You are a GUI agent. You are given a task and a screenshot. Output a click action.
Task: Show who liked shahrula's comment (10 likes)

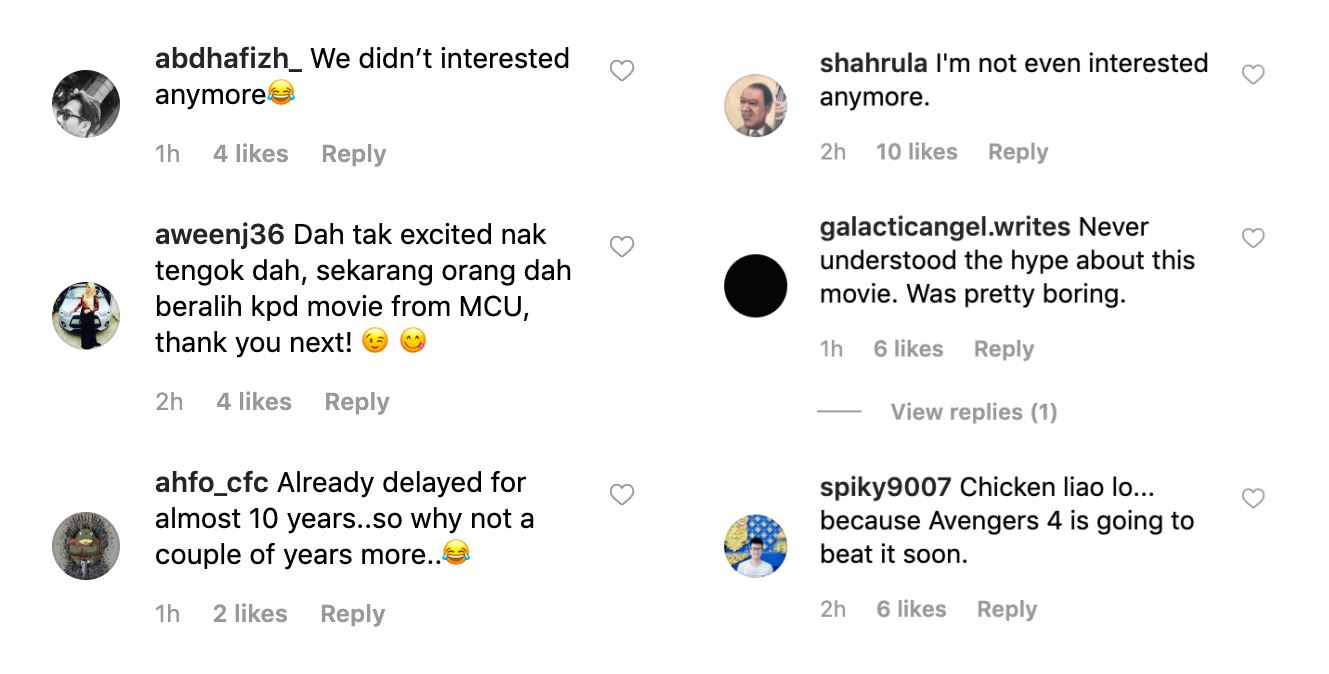(x=916, y=152)
